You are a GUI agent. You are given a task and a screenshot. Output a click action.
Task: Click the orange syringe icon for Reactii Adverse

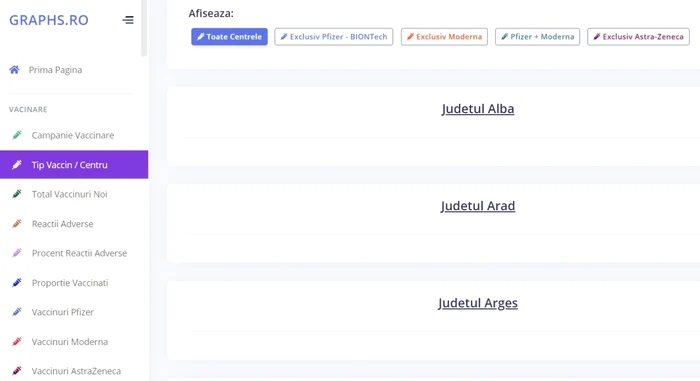click(17, 223)
